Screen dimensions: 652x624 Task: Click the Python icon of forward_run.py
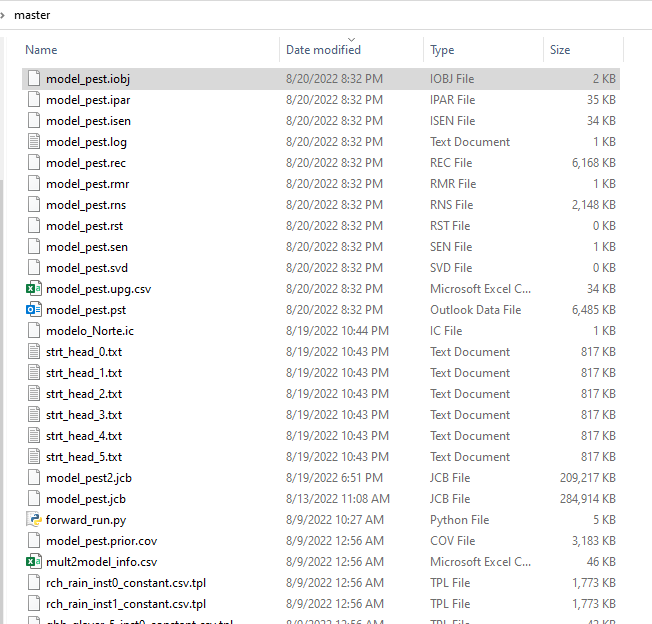[34, 520]
